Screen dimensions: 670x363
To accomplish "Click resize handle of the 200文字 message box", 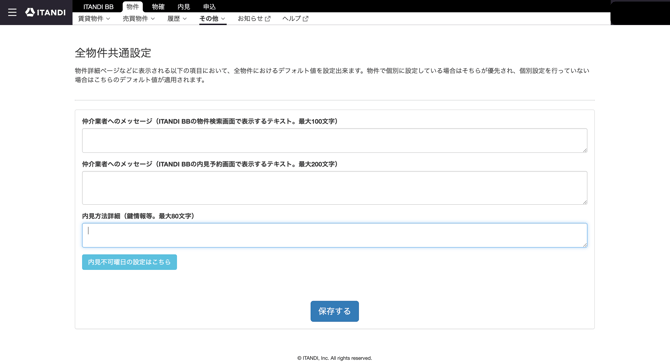I will 585,202.
